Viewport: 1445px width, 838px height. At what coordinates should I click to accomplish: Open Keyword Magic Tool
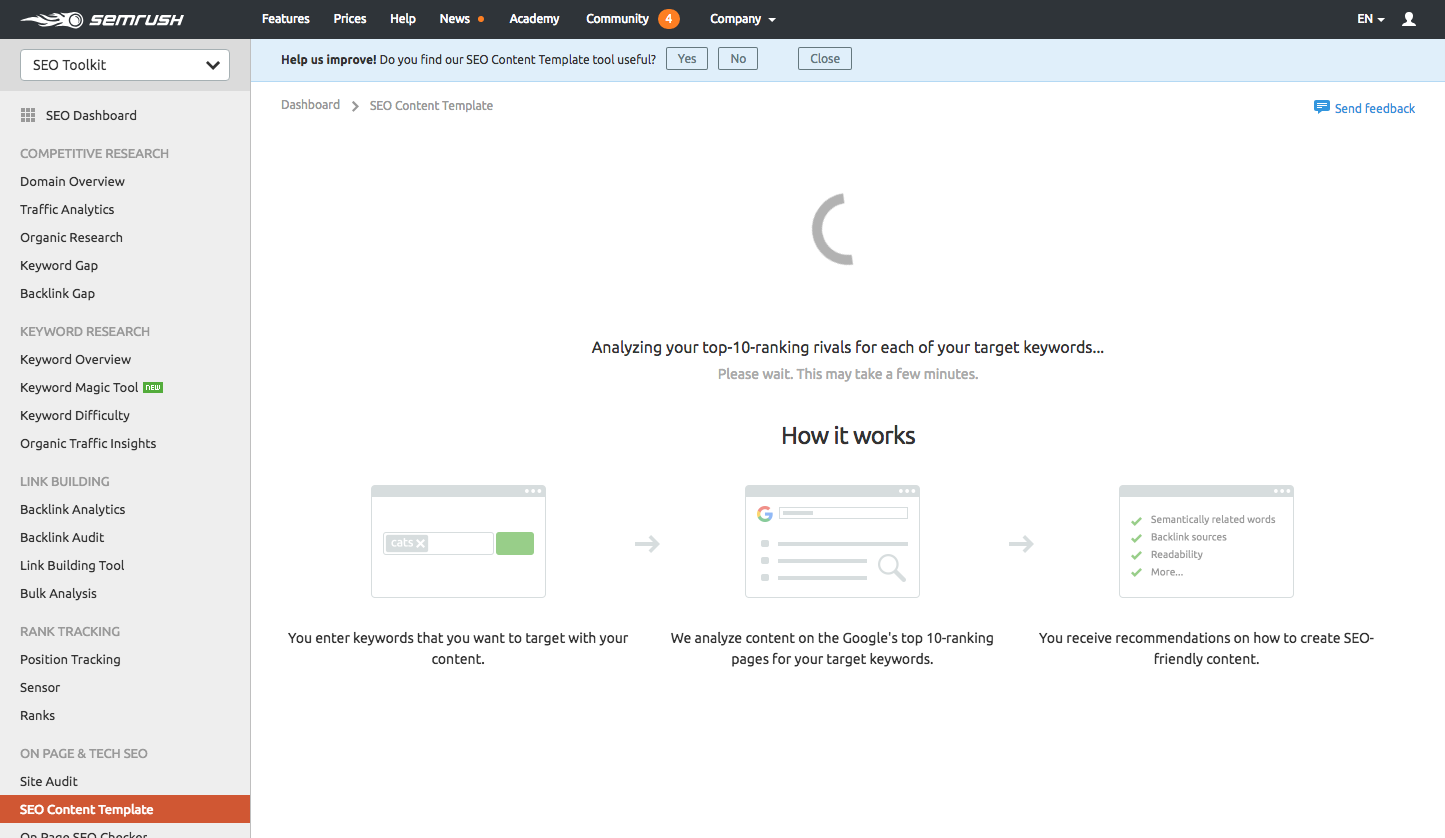(x=79, y=387)
